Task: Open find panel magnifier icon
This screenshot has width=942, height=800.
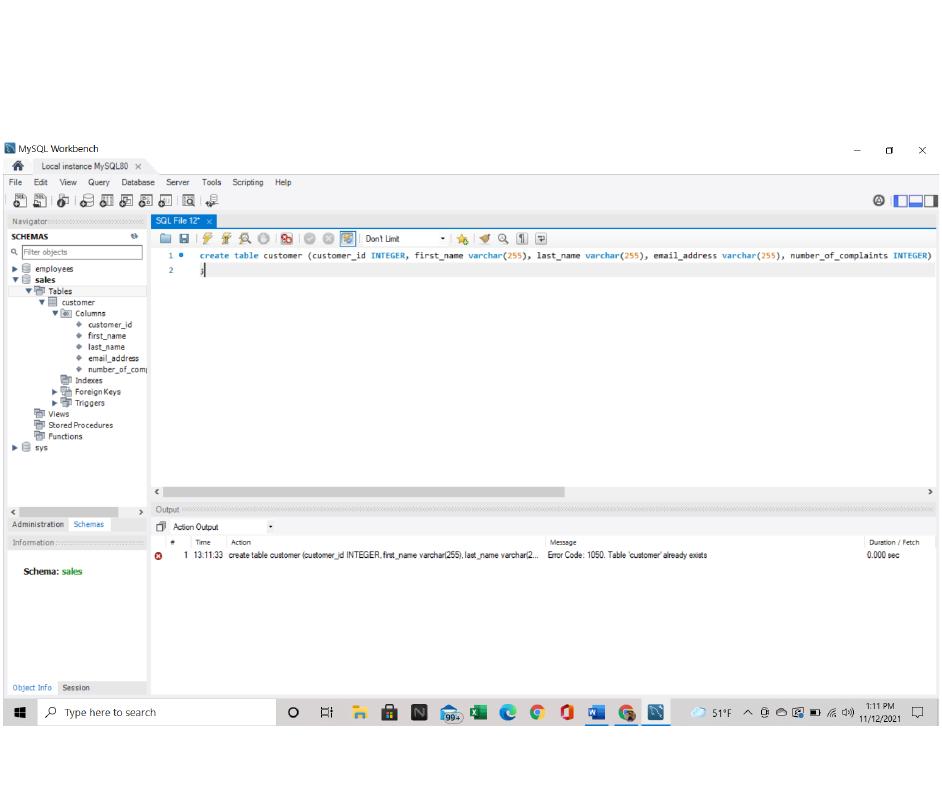Action: 503,239
